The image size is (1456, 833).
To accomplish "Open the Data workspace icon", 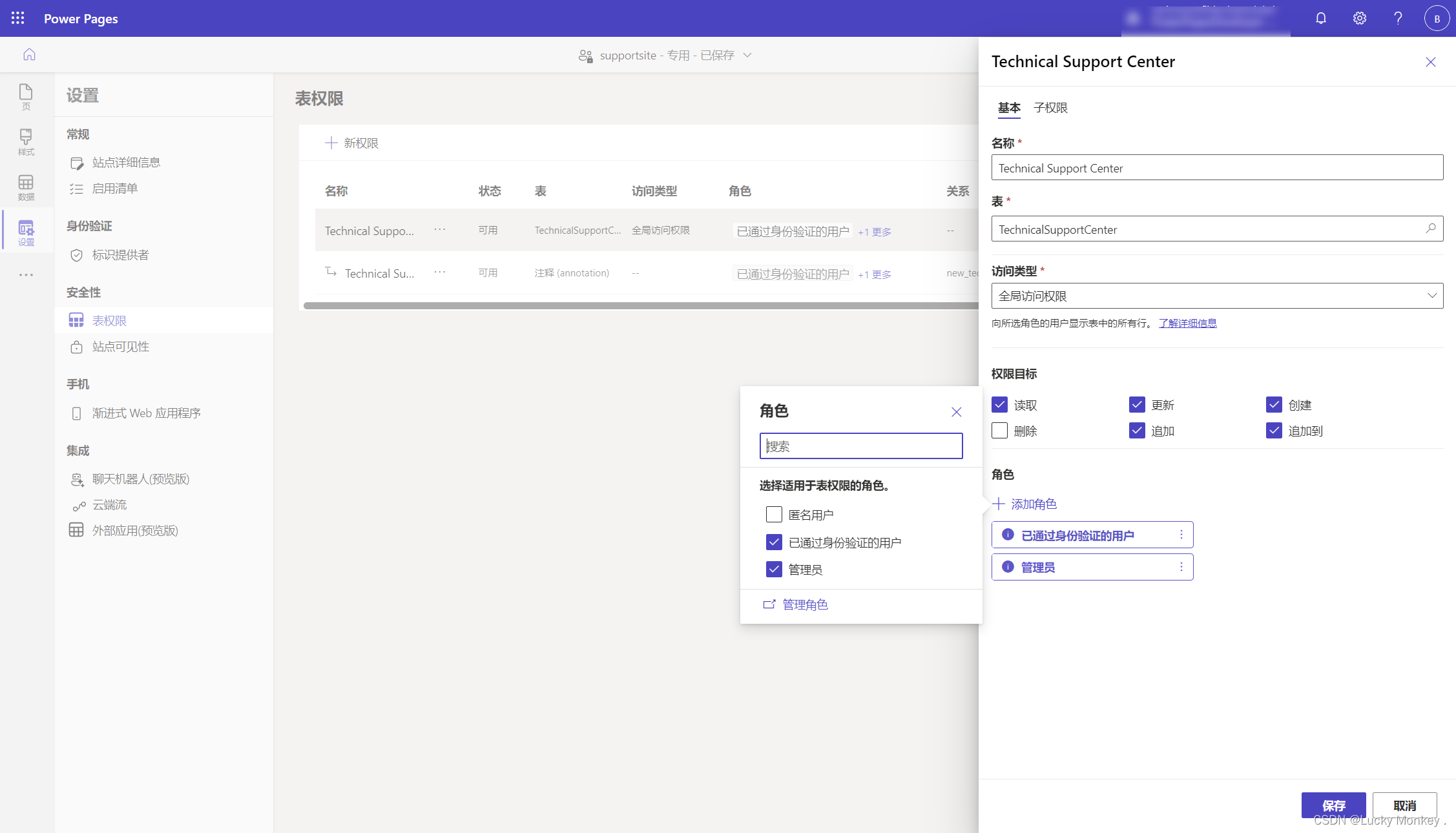I will coord(26,187).
